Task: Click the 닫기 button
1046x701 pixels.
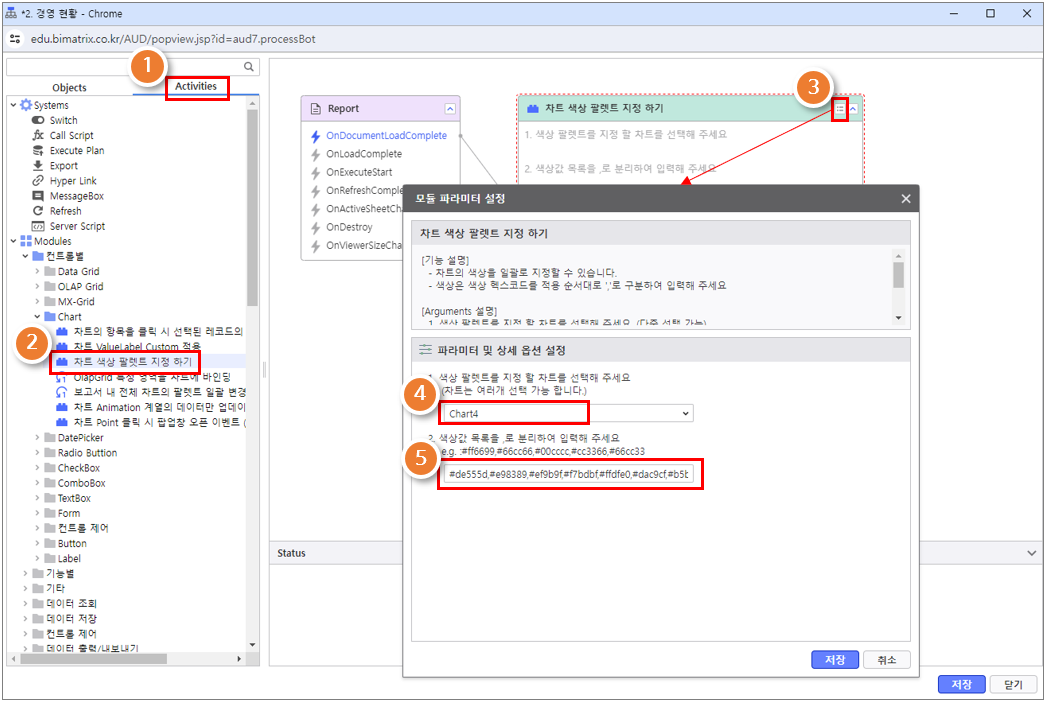Action: point(1013,684)
